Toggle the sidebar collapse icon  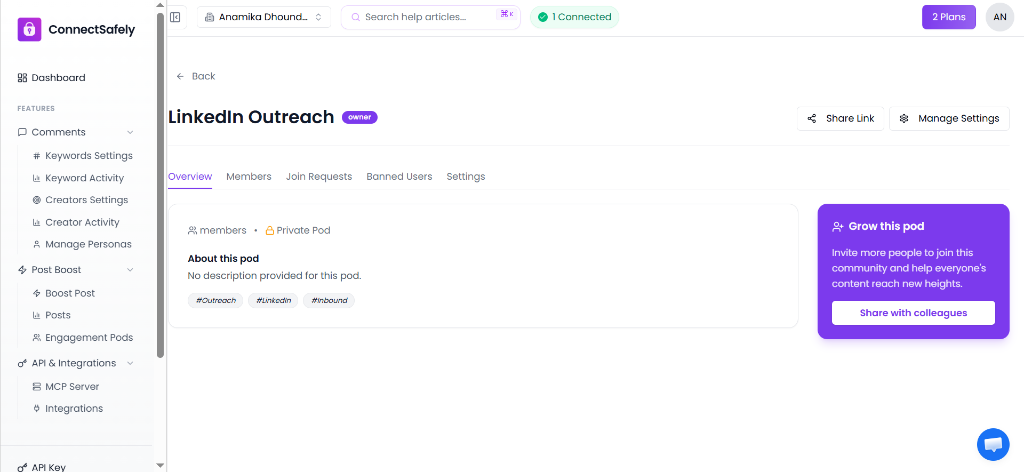(x=175, y=17)
